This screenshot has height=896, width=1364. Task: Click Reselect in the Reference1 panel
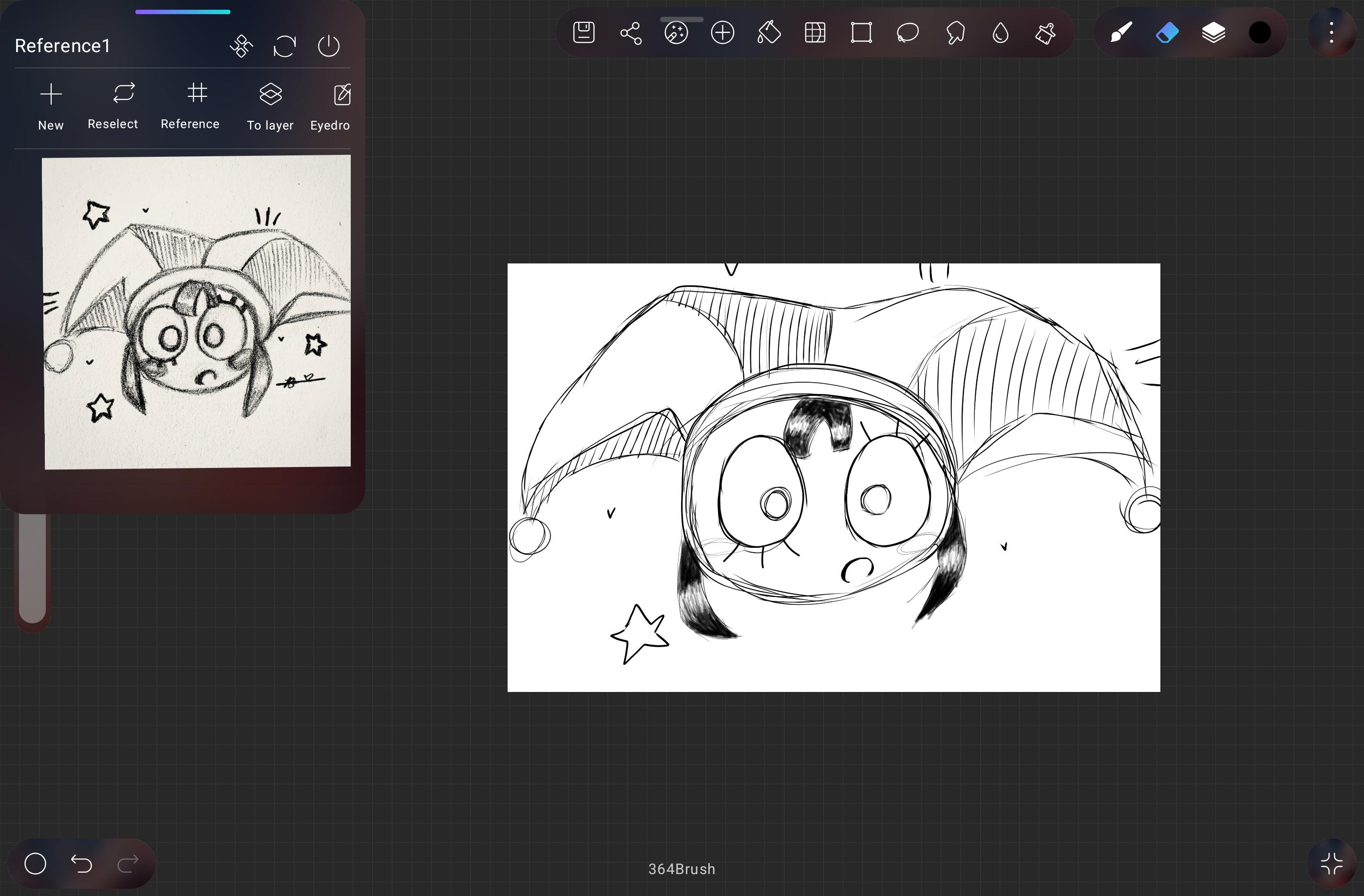click(113, 107)
